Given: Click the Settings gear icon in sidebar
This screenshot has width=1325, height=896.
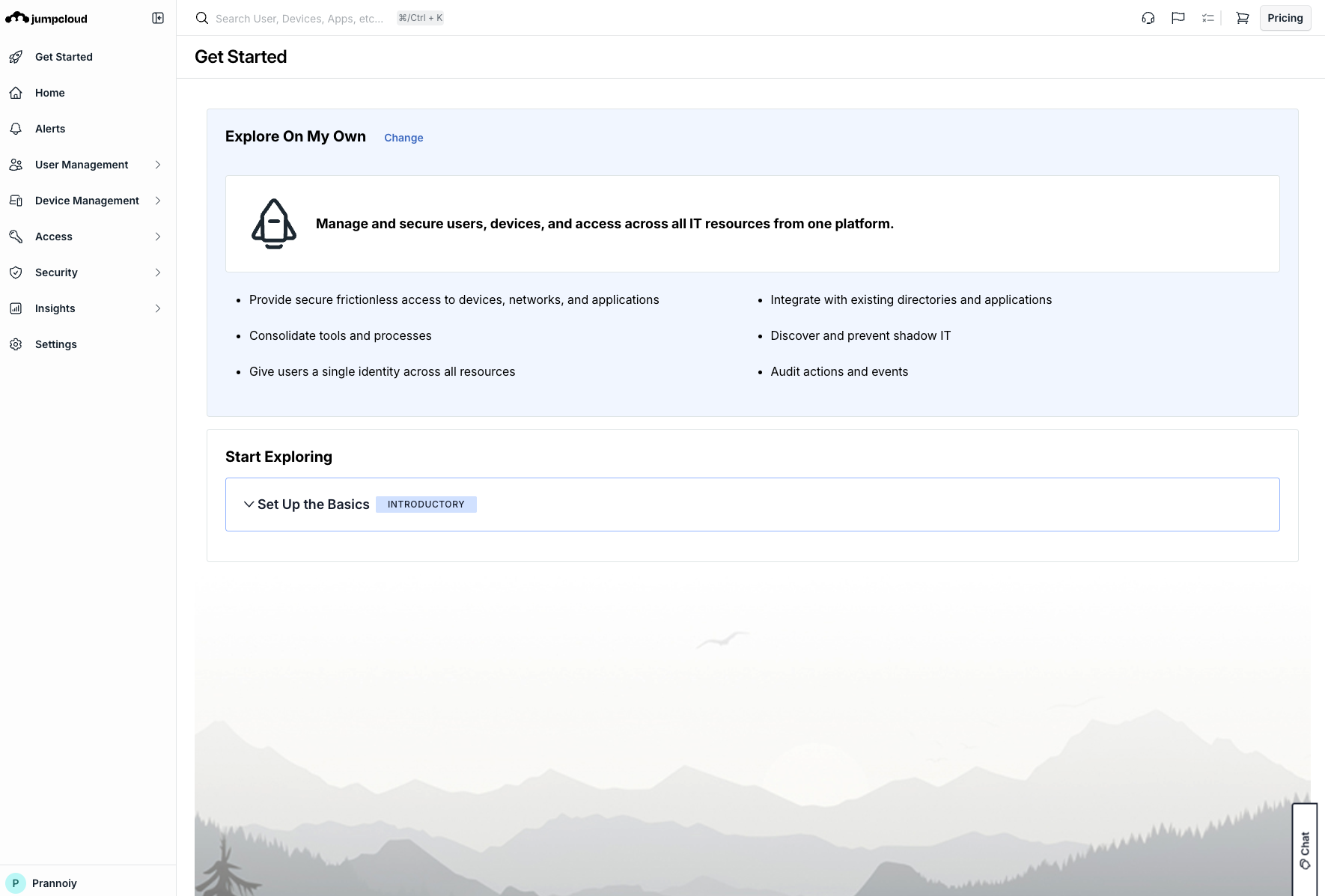Looking at the screenshot, I should pyautogui.click(x=16, y=344).
